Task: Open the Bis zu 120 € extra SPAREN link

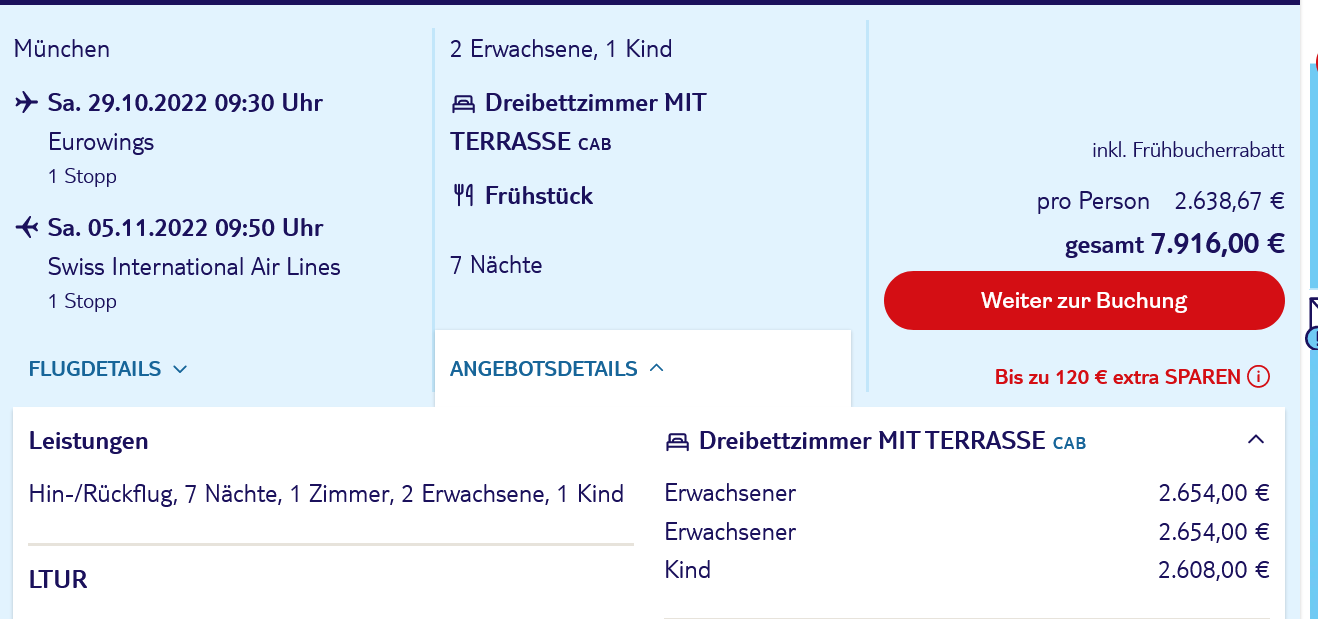Action: [1118, 377]
